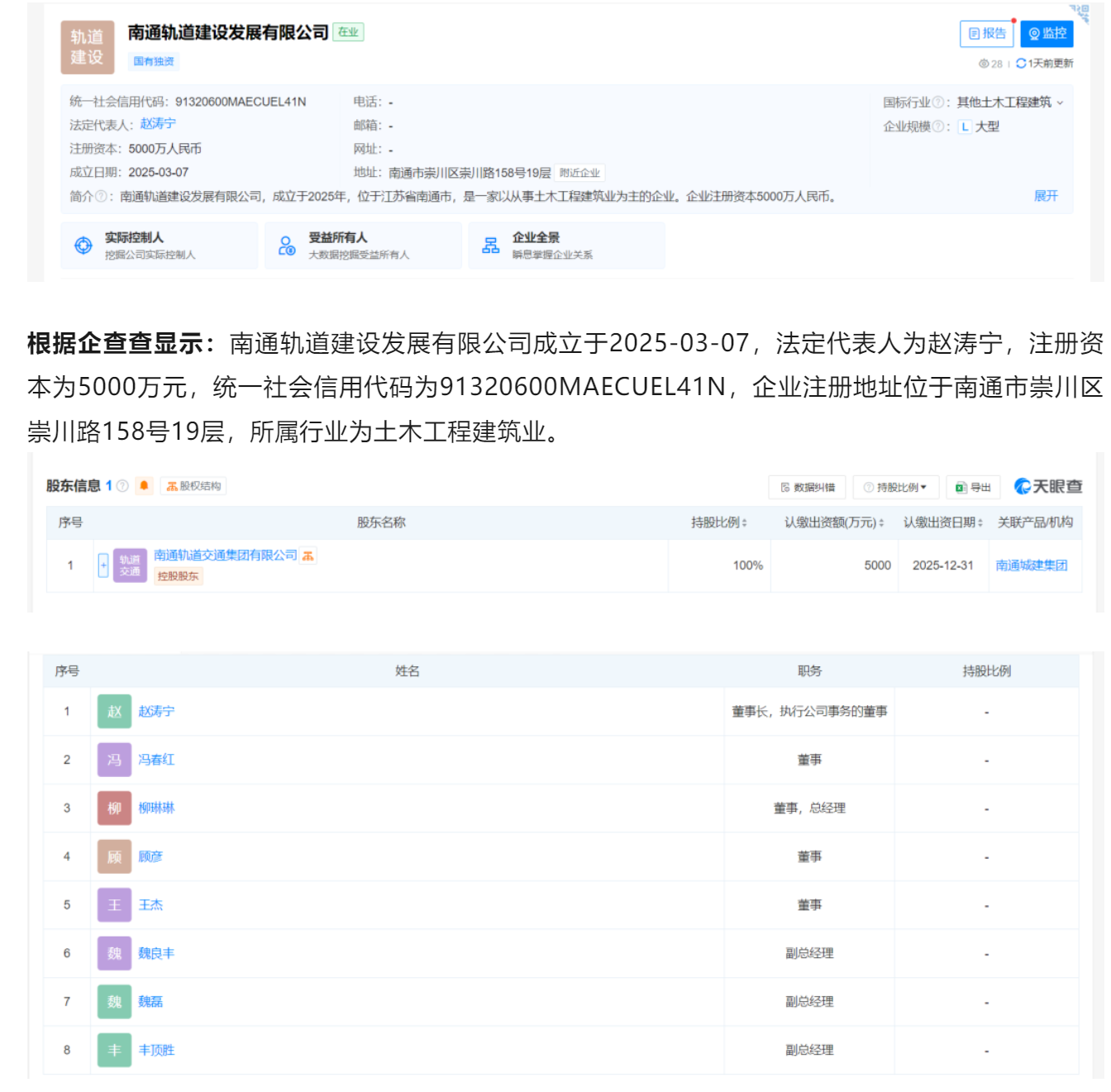Click the credit code 91320600MAECUEL41N in header
Screen dimensions: 1111x1092
pyautogui.click(x=241, y=102)
